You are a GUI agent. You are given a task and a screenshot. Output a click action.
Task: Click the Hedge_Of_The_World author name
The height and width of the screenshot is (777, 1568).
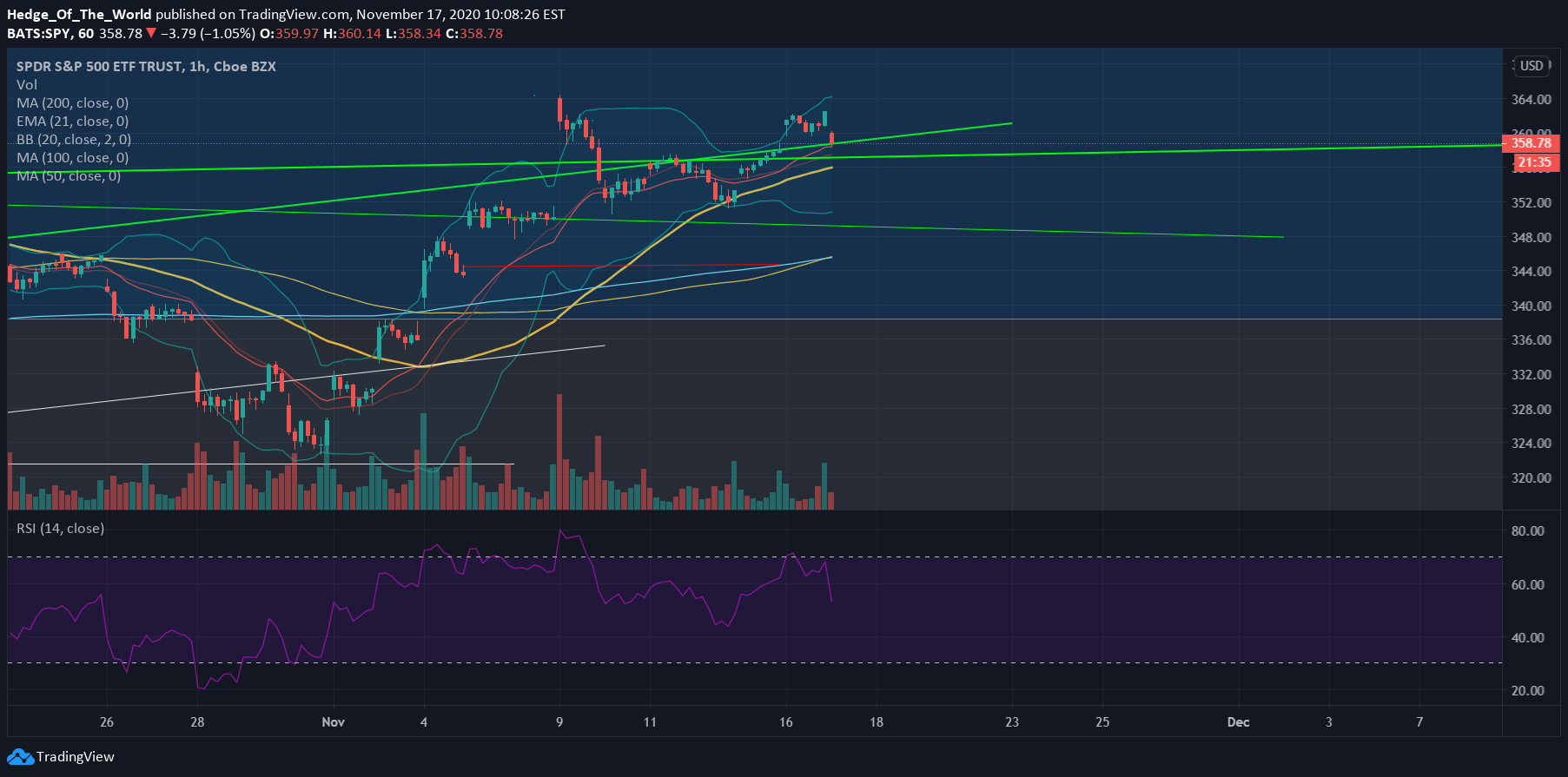[79, 15]
